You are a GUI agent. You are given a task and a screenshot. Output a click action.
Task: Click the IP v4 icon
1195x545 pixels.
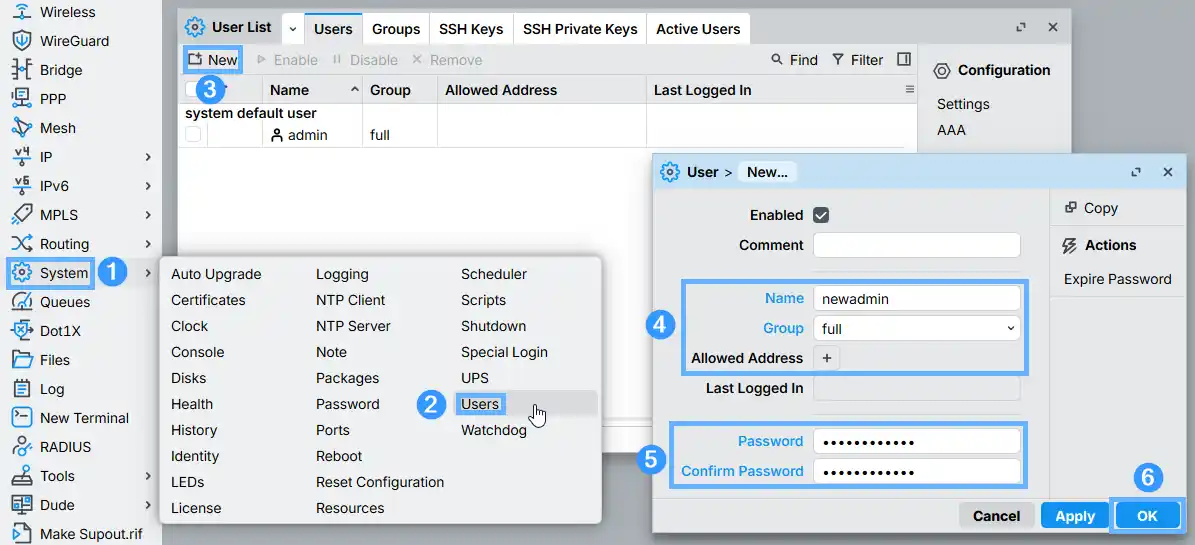coord(22,156)
